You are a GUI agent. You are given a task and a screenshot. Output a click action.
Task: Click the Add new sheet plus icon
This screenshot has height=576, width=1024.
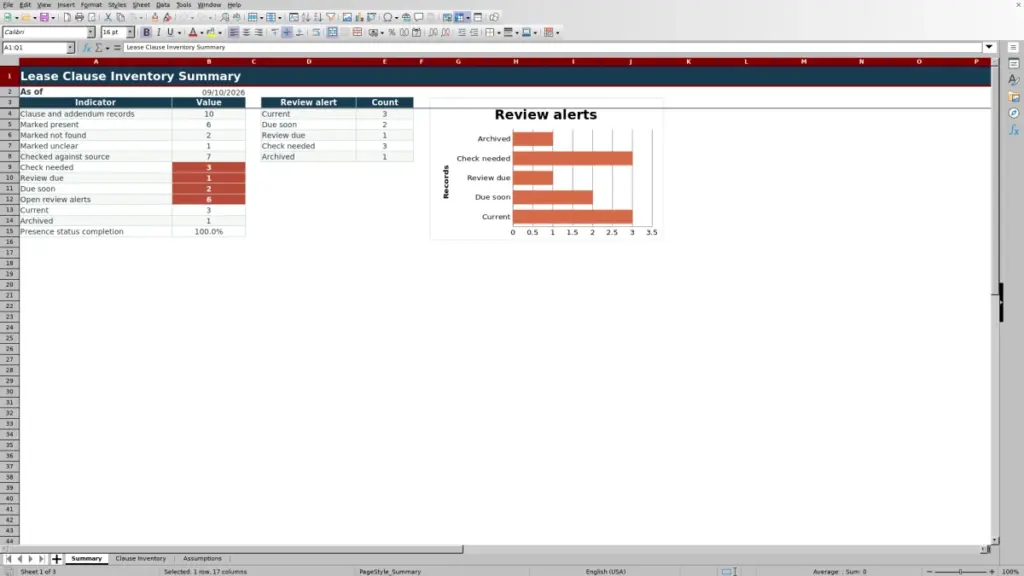[56, 559]
